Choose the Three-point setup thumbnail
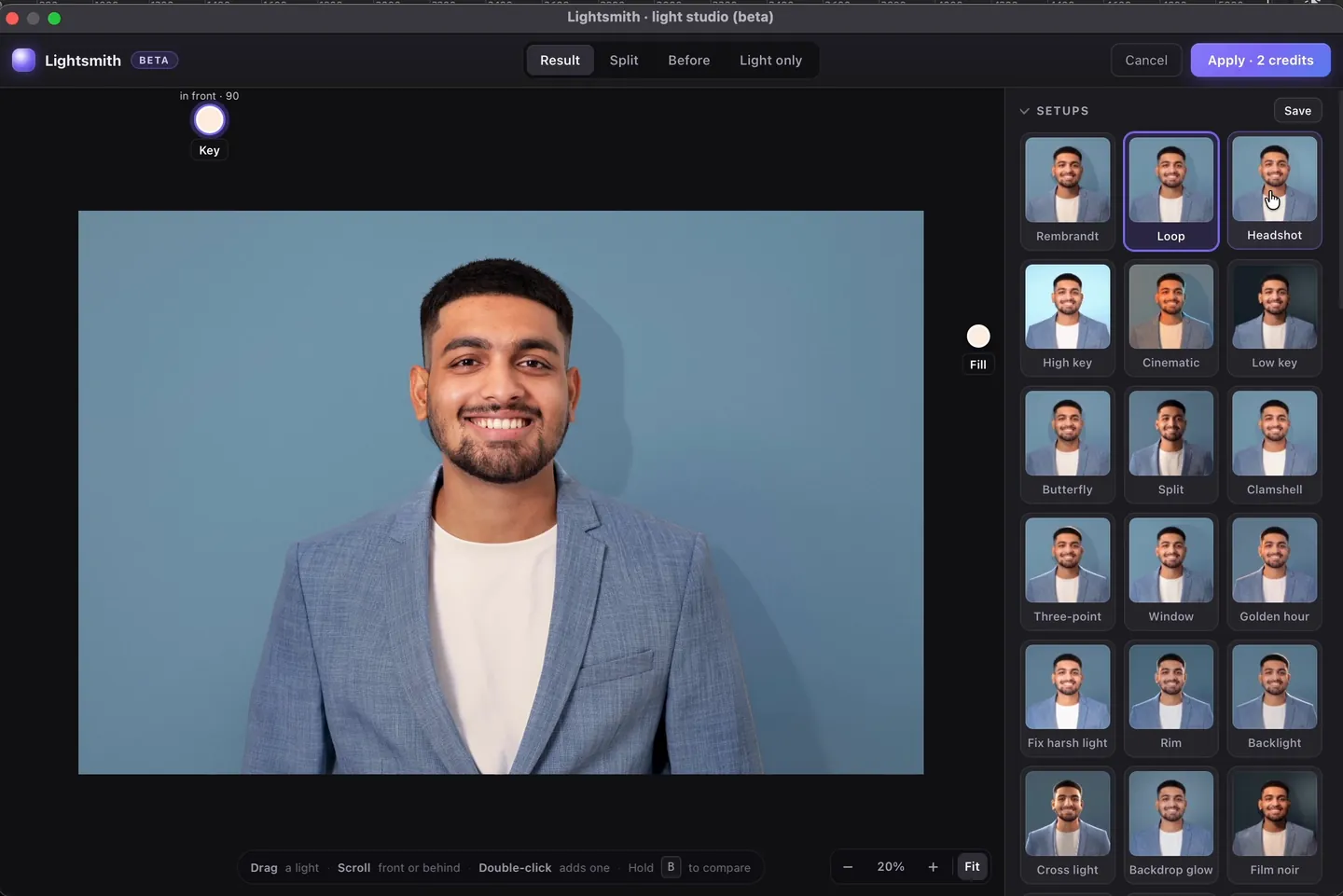This screenshot has height=896, width=1343. [1067, 572]
